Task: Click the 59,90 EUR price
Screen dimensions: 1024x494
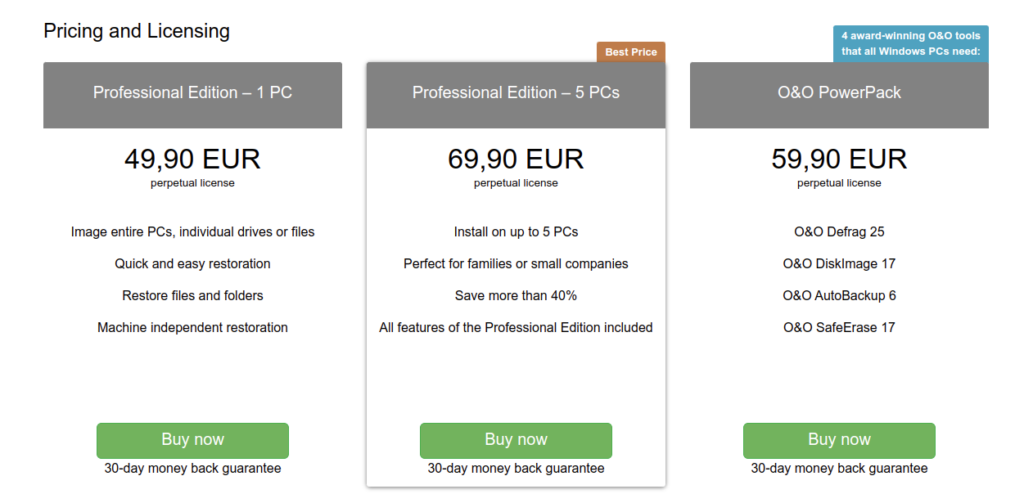Action: (839, 159)
